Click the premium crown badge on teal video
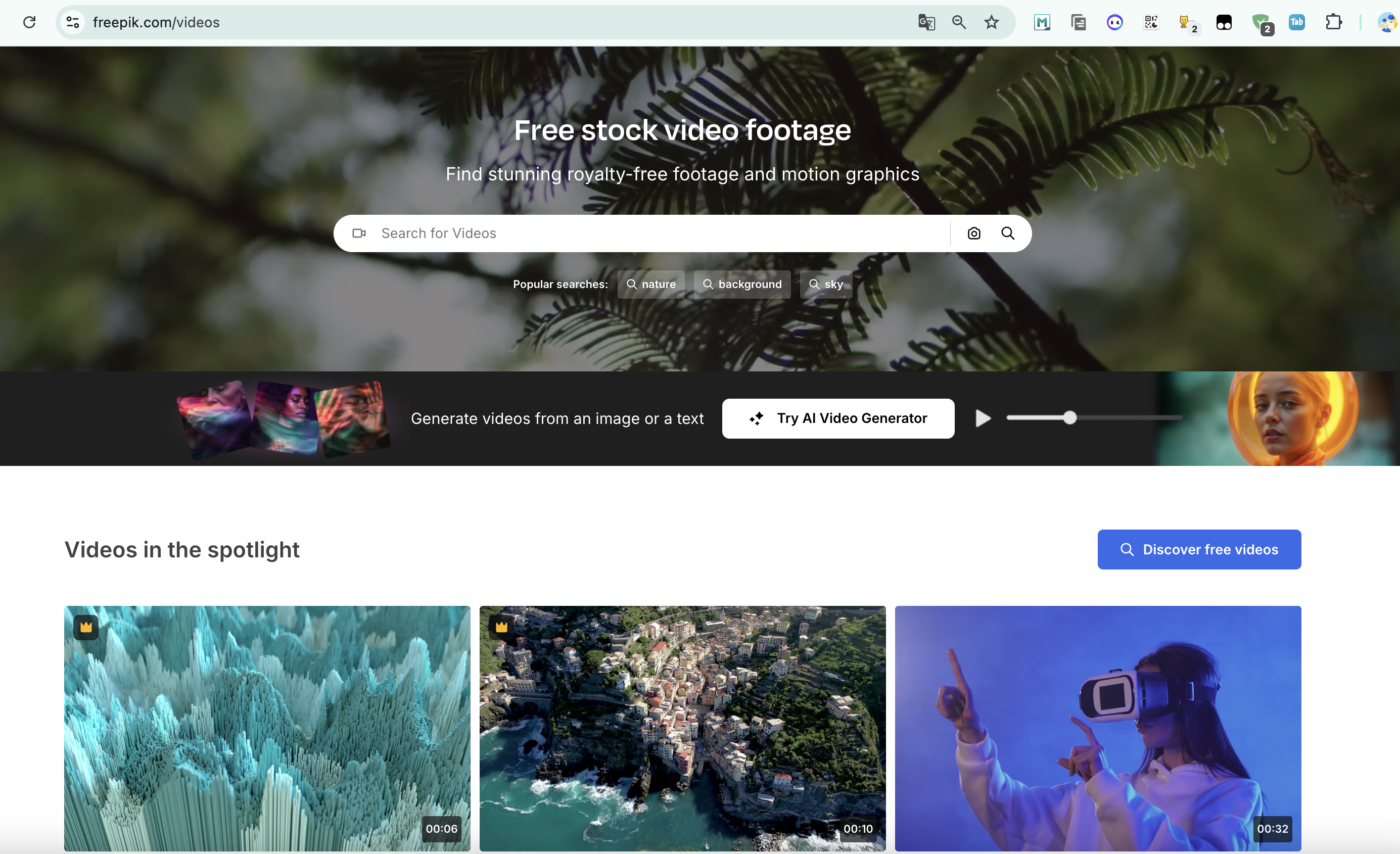This screenshot has width=1400, height=854. (x=86, y=627)
